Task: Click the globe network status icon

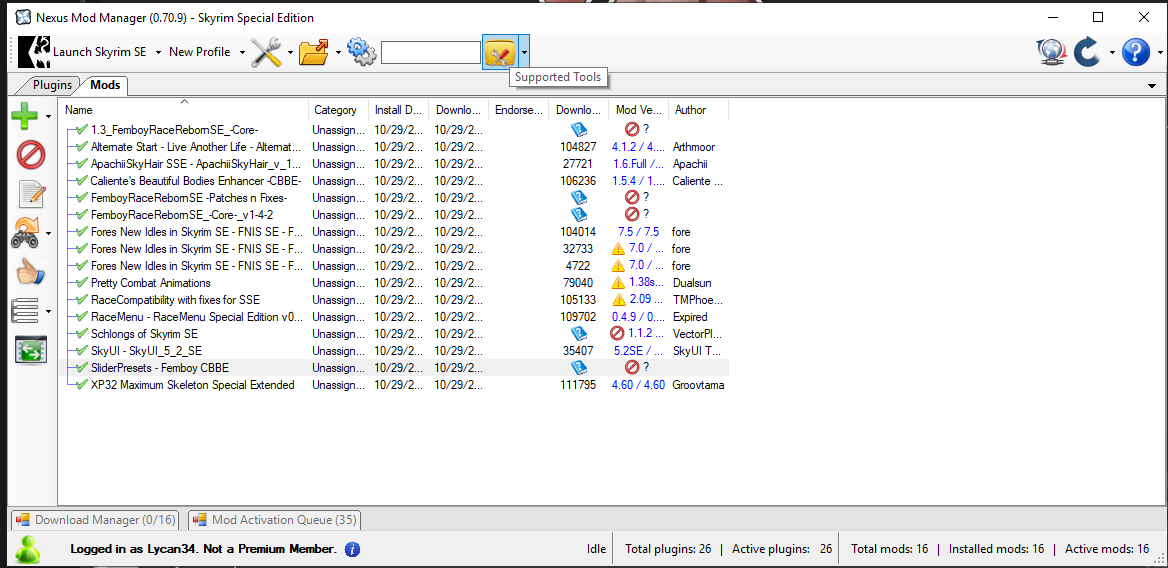Action: [1052, 52]
